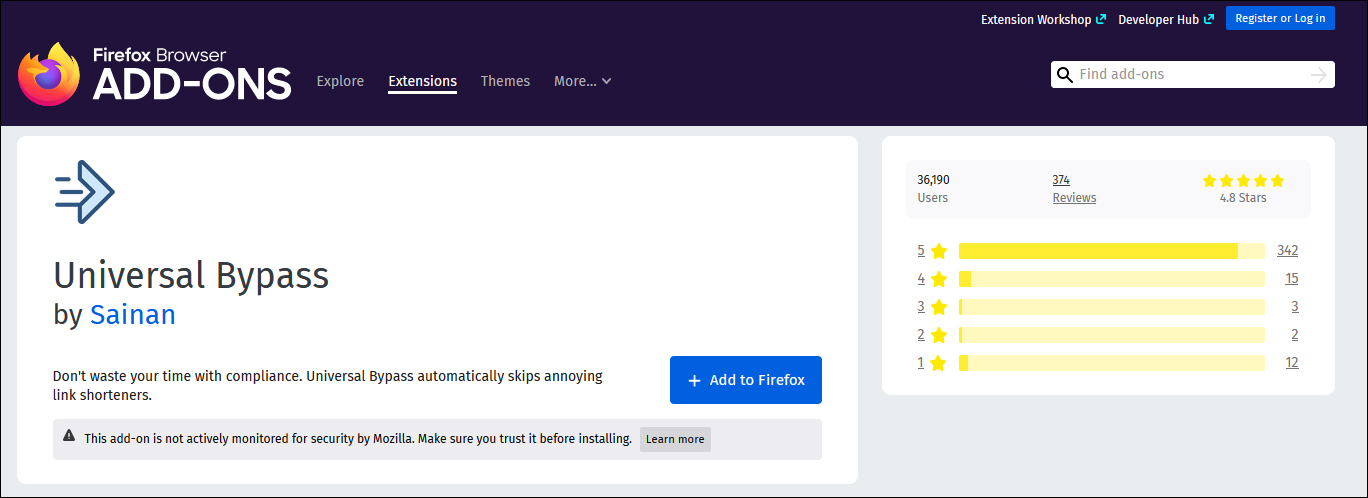
Task: Open the 12 one-star reviews
Action: click(1292, 363)
